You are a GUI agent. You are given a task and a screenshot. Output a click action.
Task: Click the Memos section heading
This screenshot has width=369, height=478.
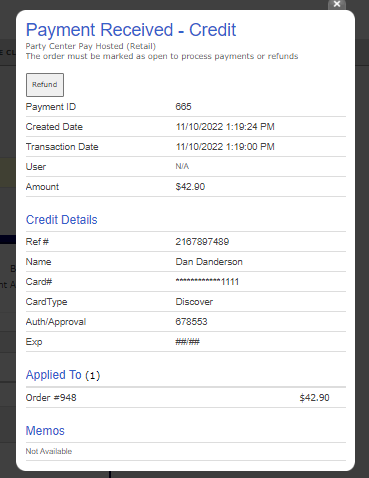(x=45, y=431)
